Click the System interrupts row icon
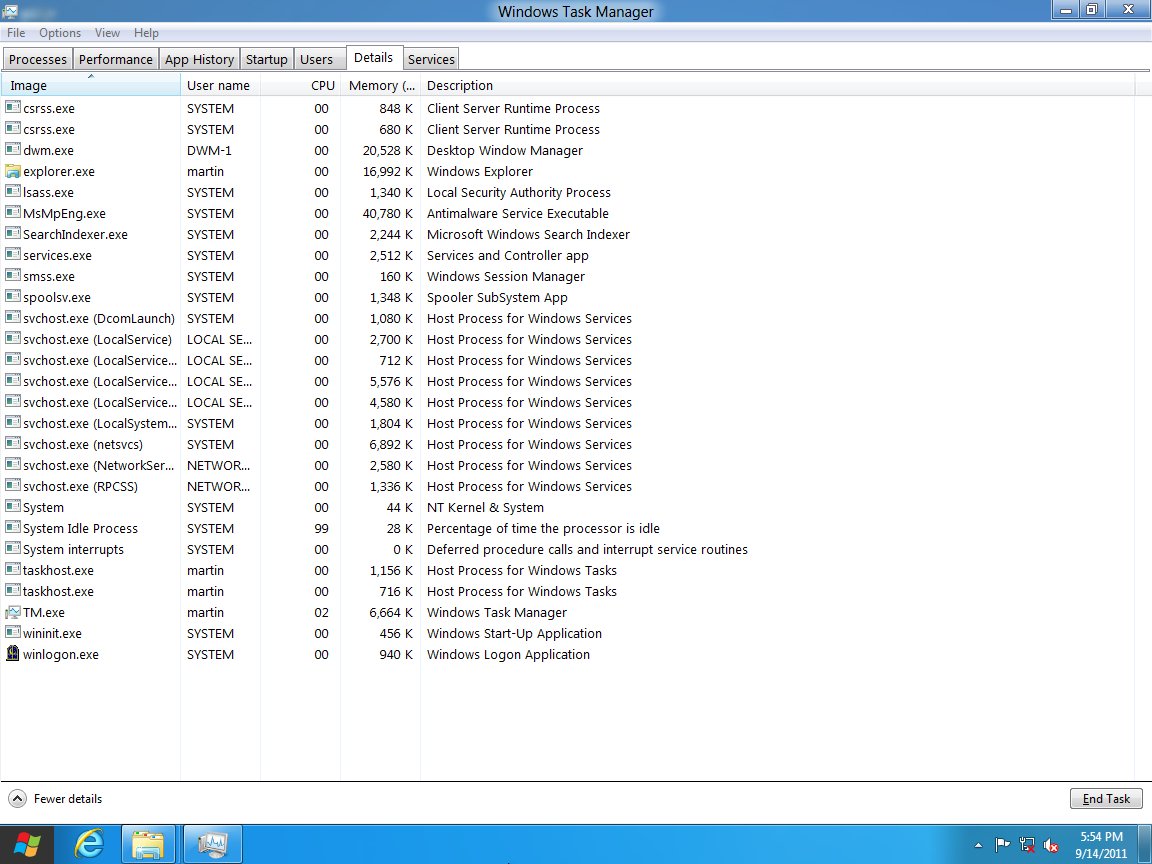The width and height of the screenshot is (1152, 864). (x=12, y=549)
